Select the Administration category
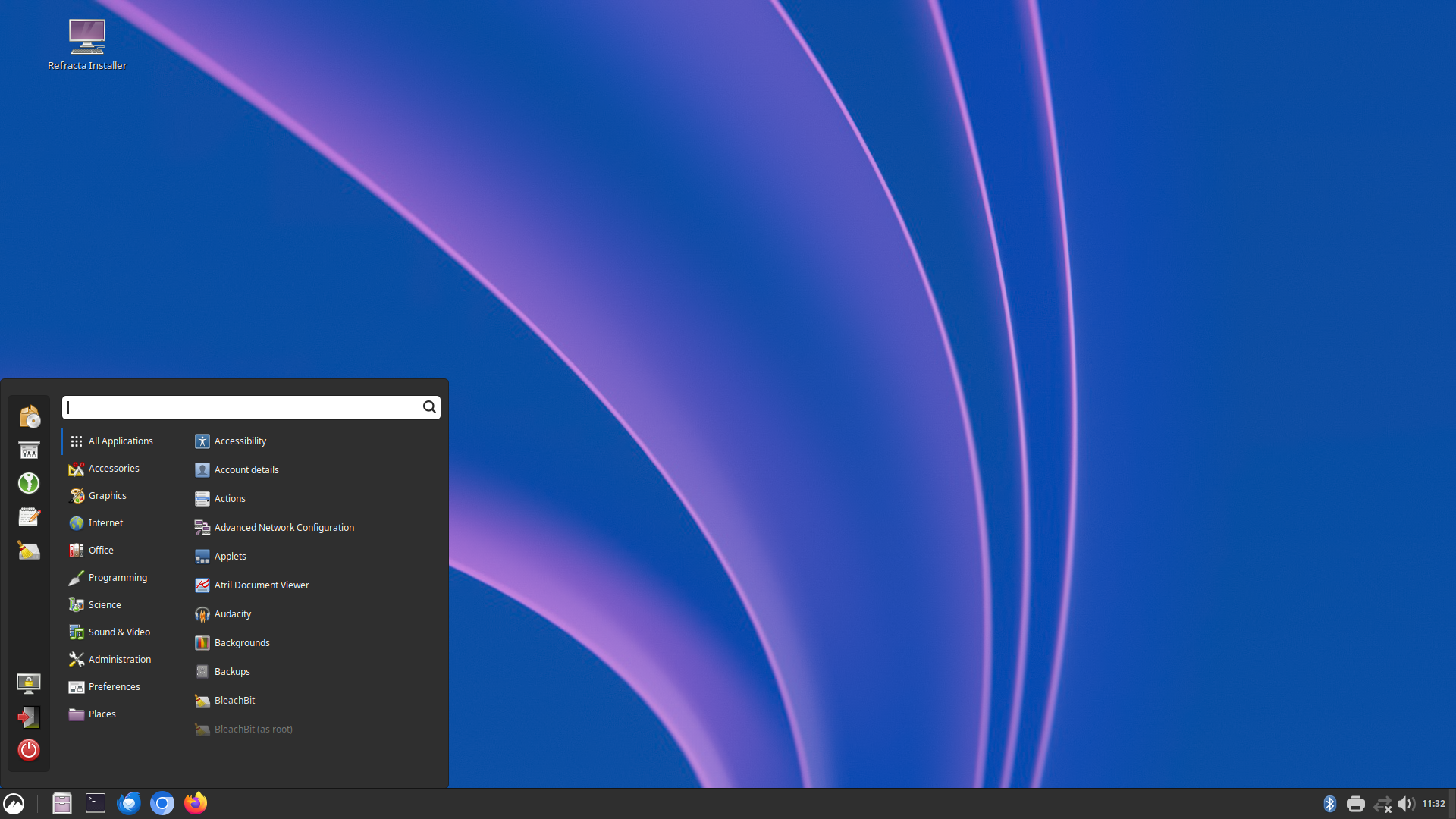This screenshot has height=819, width=1456. click(x=119, y=659)
